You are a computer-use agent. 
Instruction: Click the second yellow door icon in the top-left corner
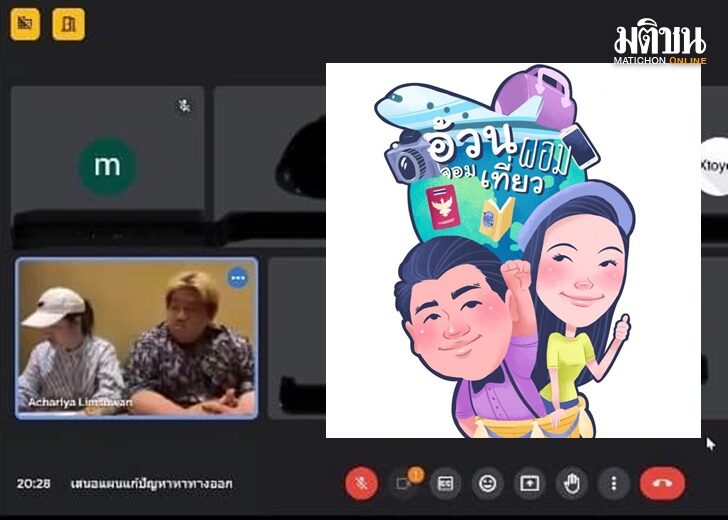coord(68,24)
